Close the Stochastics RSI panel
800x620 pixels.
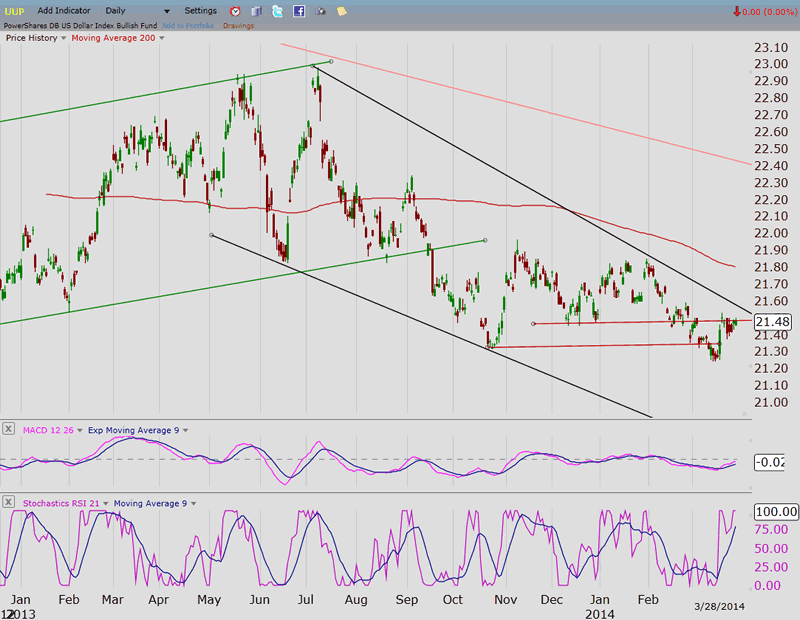click(x=10, y=503)
